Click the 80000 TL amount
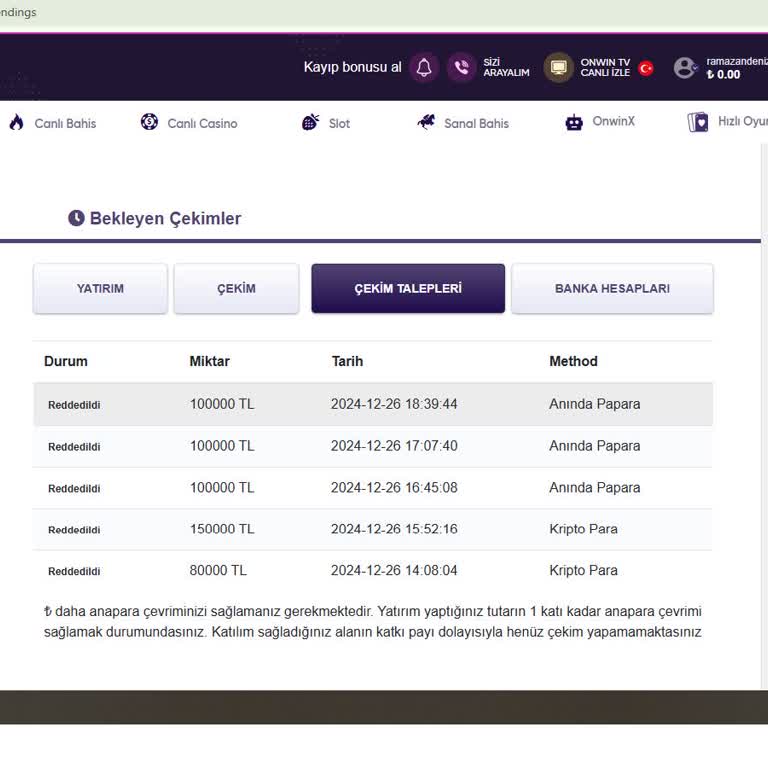 coord(218,571)
